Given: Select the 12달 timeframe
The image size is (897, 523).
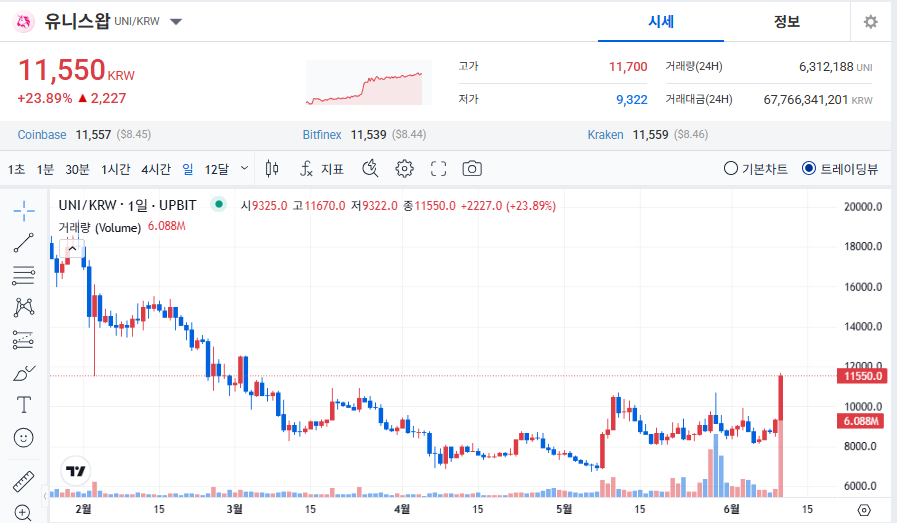Looking at the screenshot, I should point(216,169).
